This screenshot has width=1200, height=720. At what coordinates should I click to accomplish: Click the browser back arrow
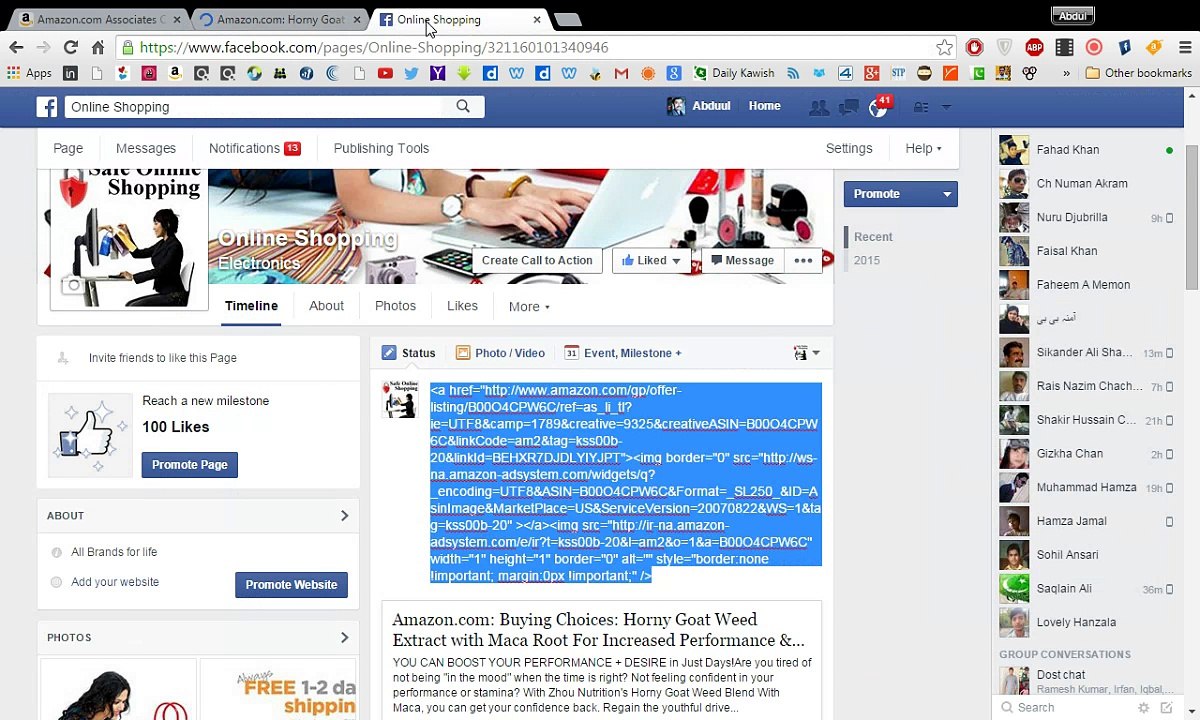[x=16, y=47]
